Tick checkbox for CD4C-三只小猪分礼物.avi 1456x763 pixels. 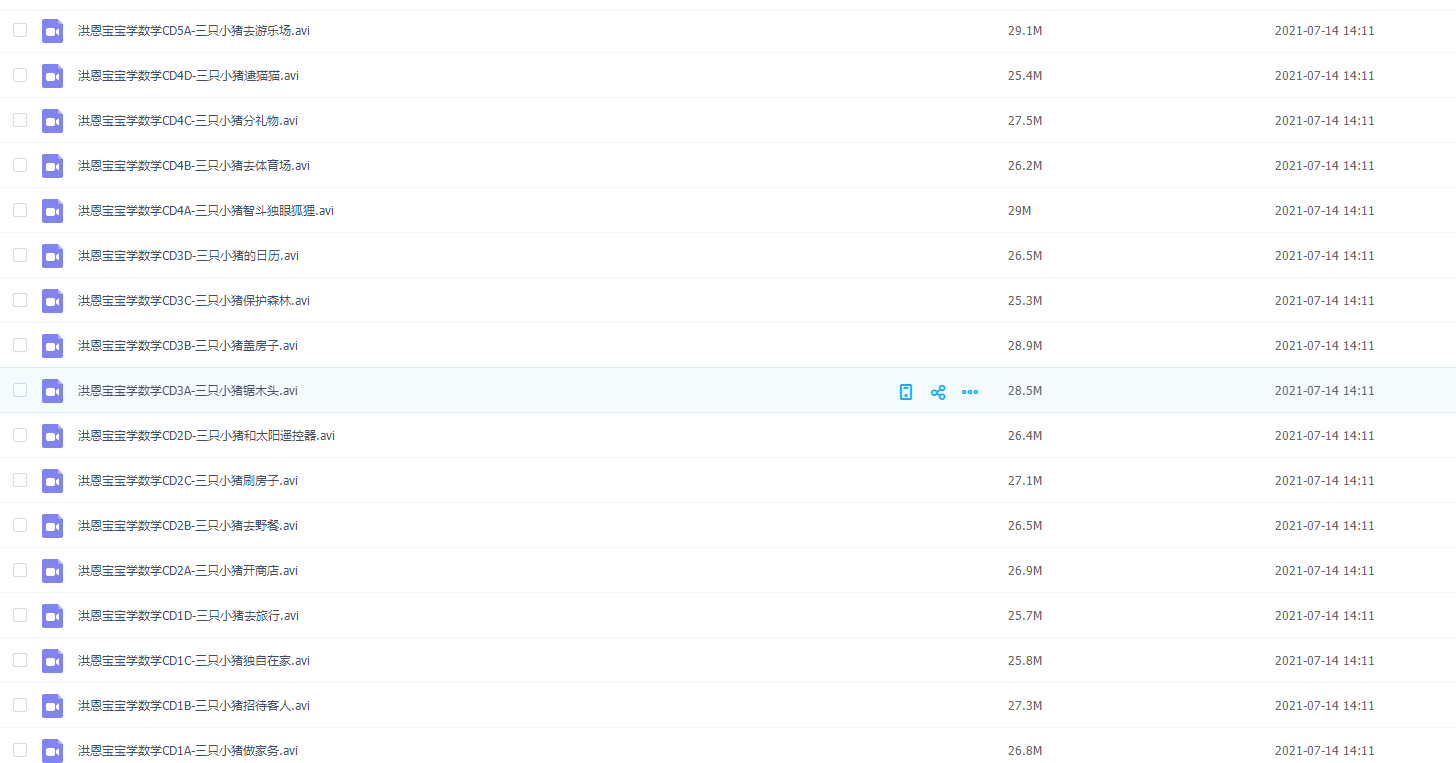click(x=20, y=120)
